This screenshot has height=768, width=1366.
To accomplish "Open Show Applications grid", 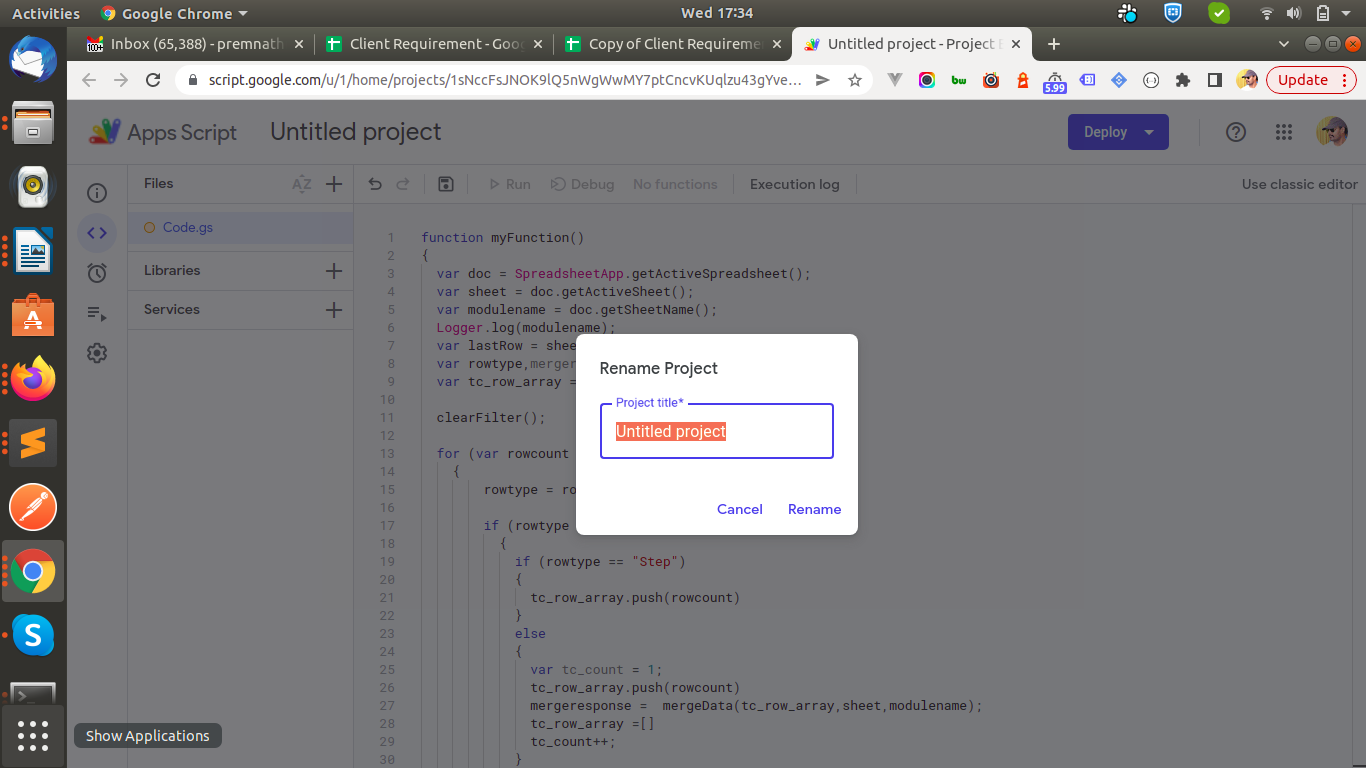I will tap(33, 736).
